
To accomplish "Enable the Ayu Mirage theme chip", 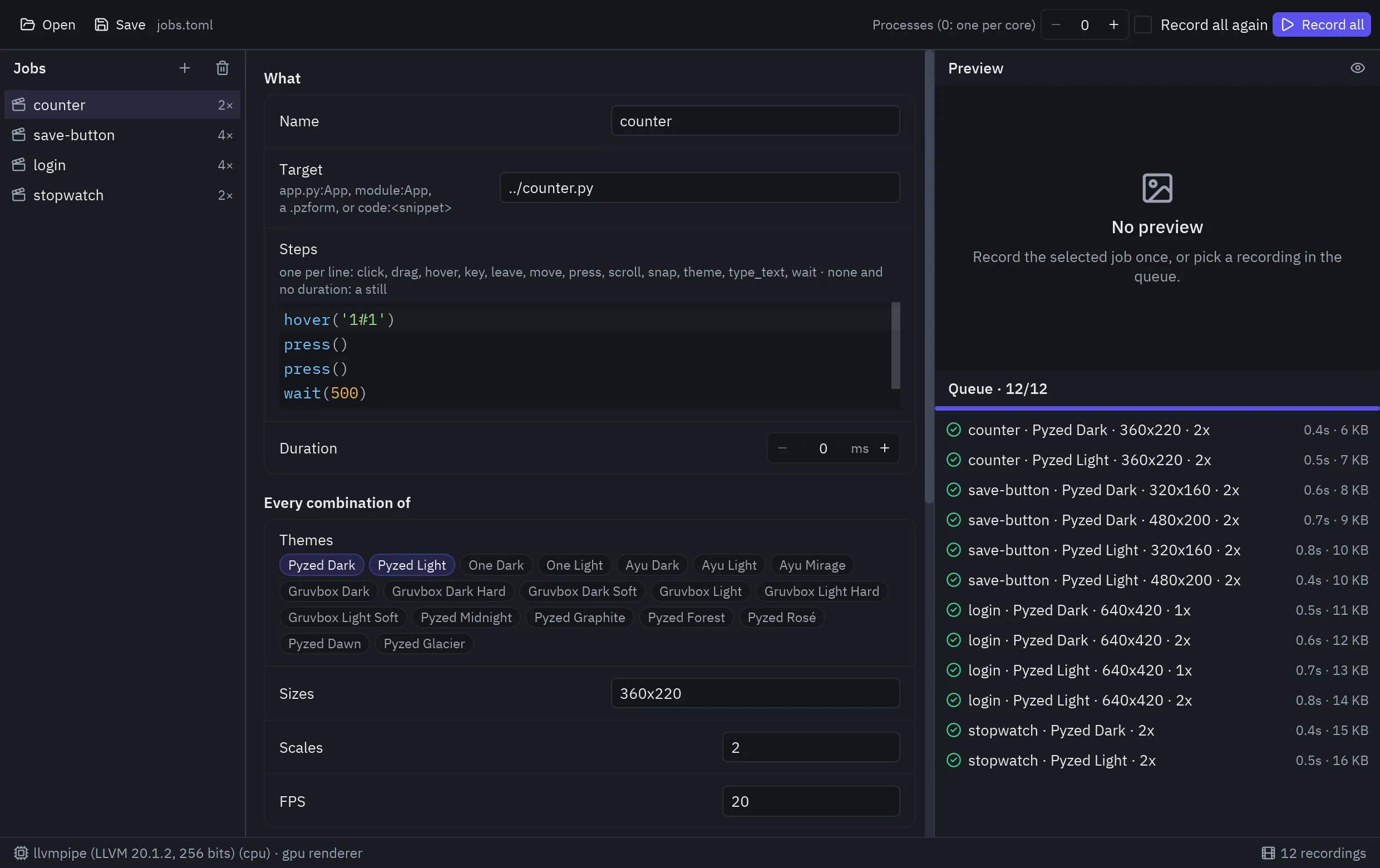I will (812, 565).
